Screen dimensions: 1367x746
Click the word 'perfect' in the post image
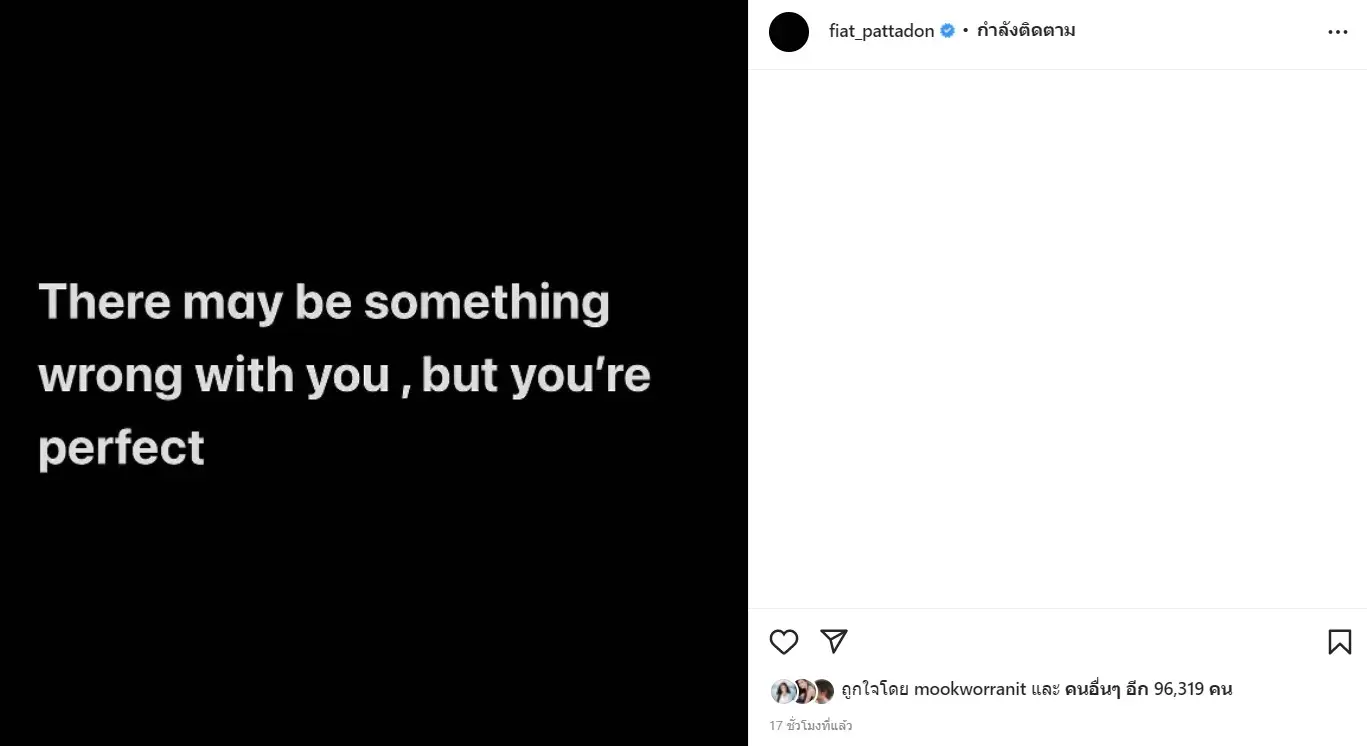tap(121, 448)
